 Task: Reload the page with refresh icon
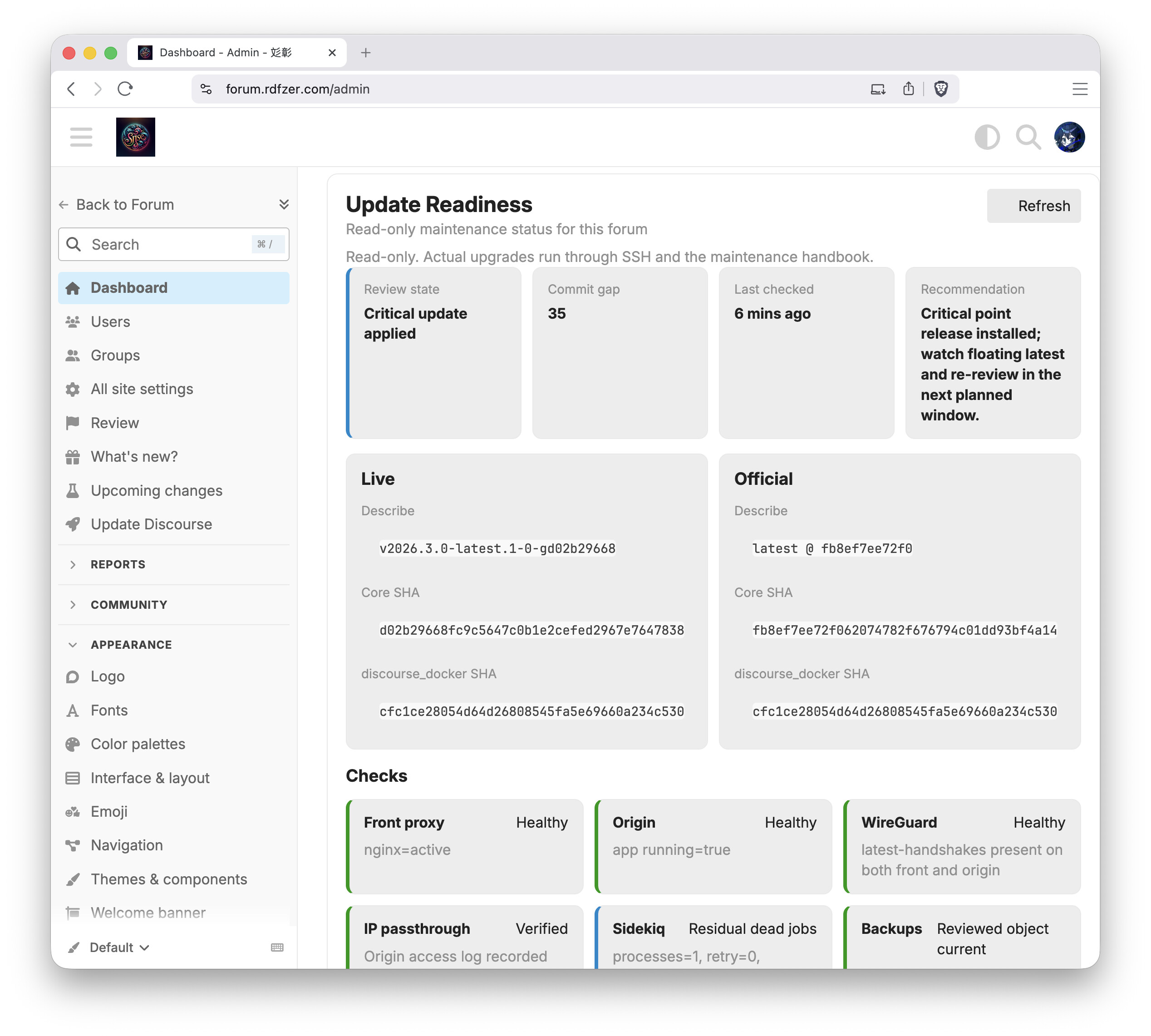(125, 89)
